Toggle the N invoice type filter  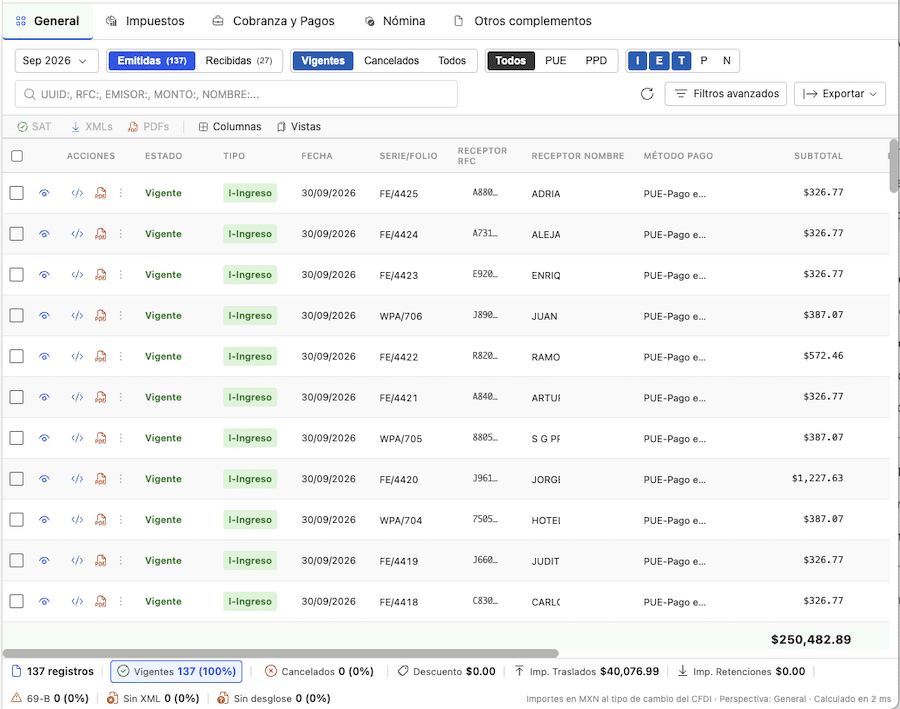tap(727, 61)
